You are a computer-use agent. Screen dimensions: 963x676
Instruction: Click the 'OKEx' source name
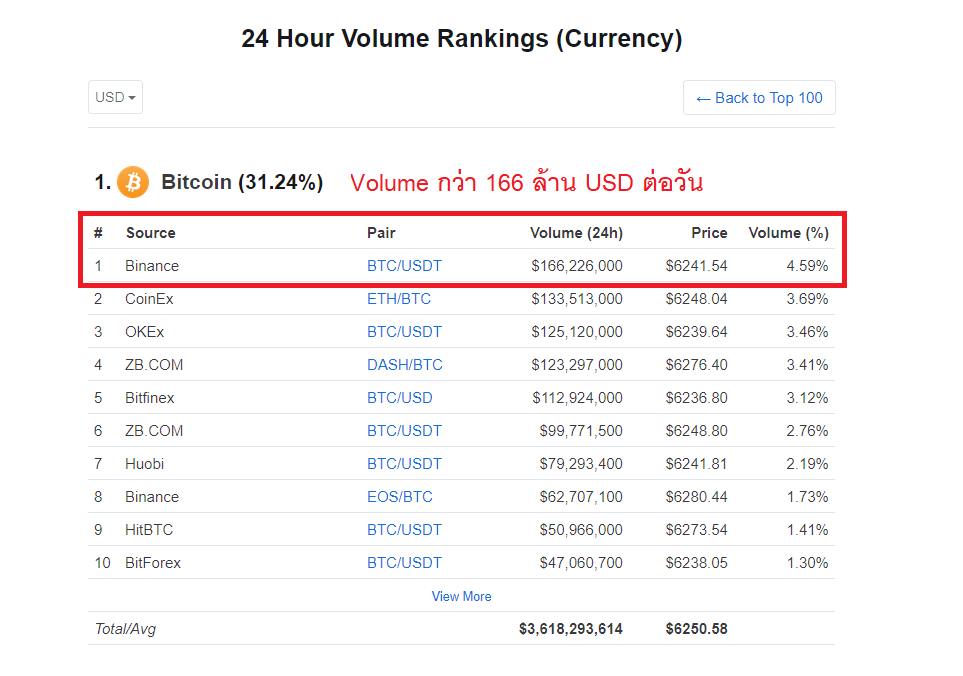[145, 332]
